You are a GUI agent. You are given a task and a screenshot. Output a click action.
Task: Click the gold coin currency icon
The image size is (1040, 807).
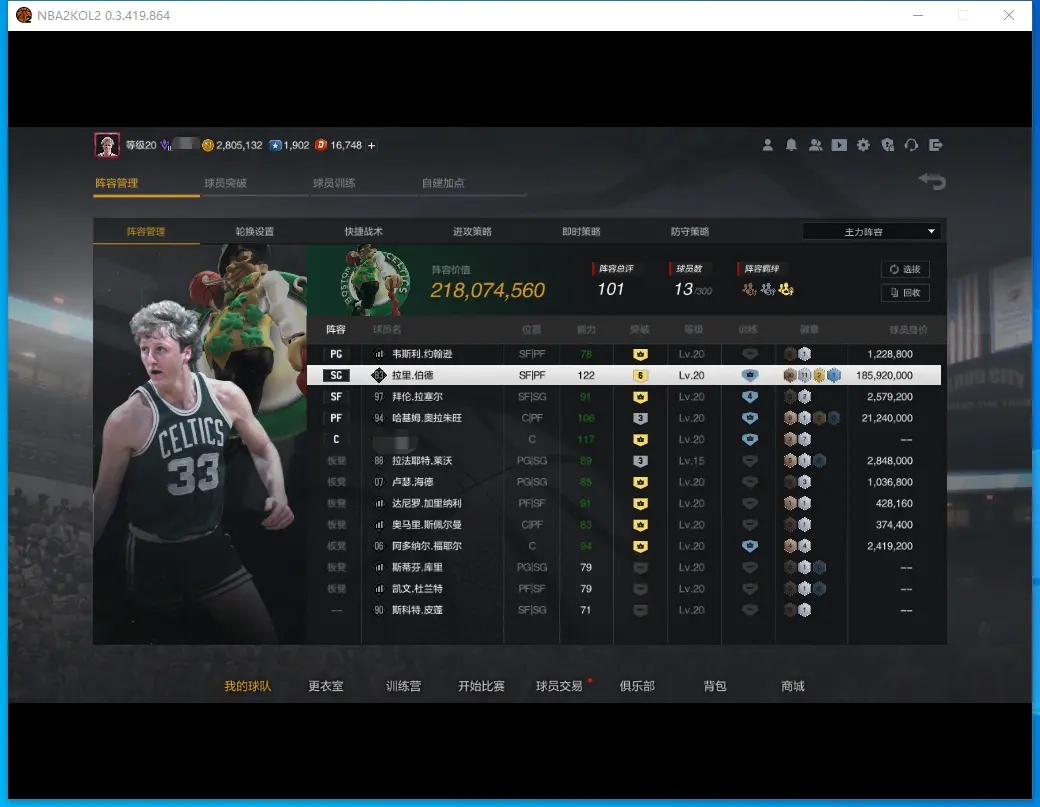click(208, 145)
